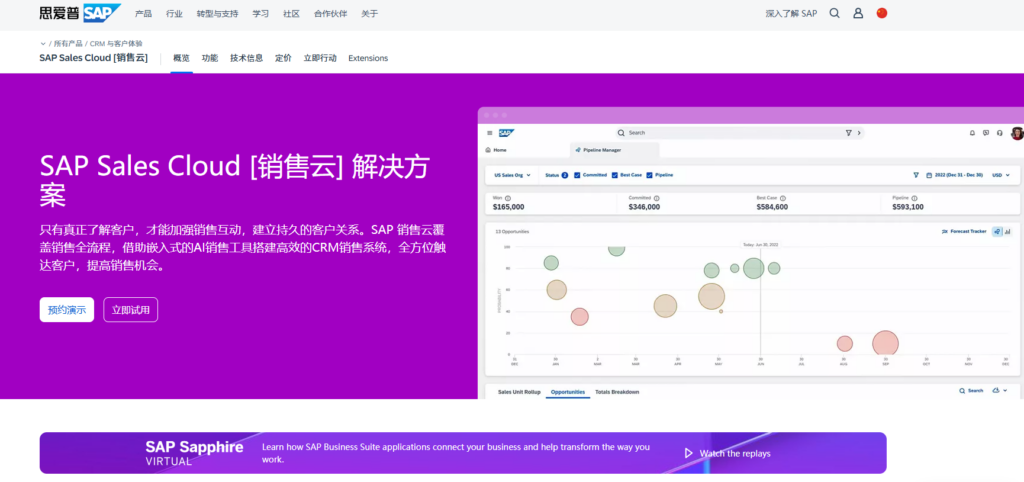The height and width of the screenshot is (482, 1024).
Task: Open the 2022 (Dec 31 - Dec 30) date range picker
Action: coord(954,175)
